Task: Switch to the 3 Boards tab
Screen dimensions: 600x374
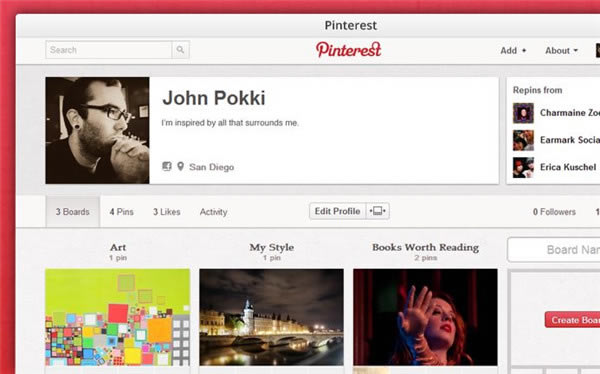Action: pos(73,212)
